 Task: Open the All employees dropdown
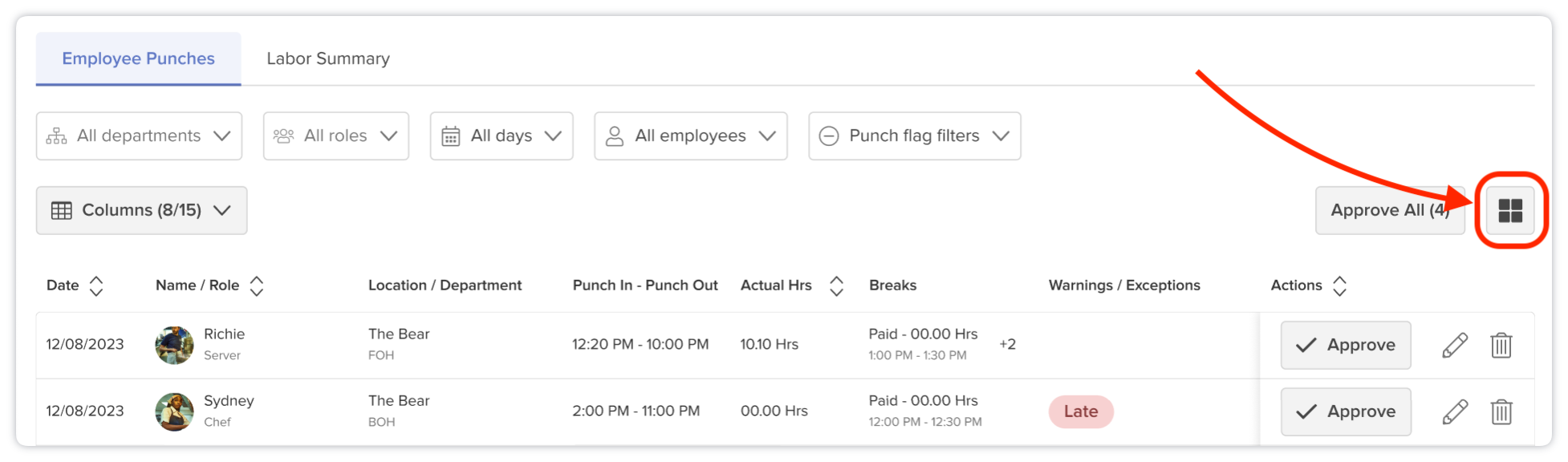pos(691,136)
